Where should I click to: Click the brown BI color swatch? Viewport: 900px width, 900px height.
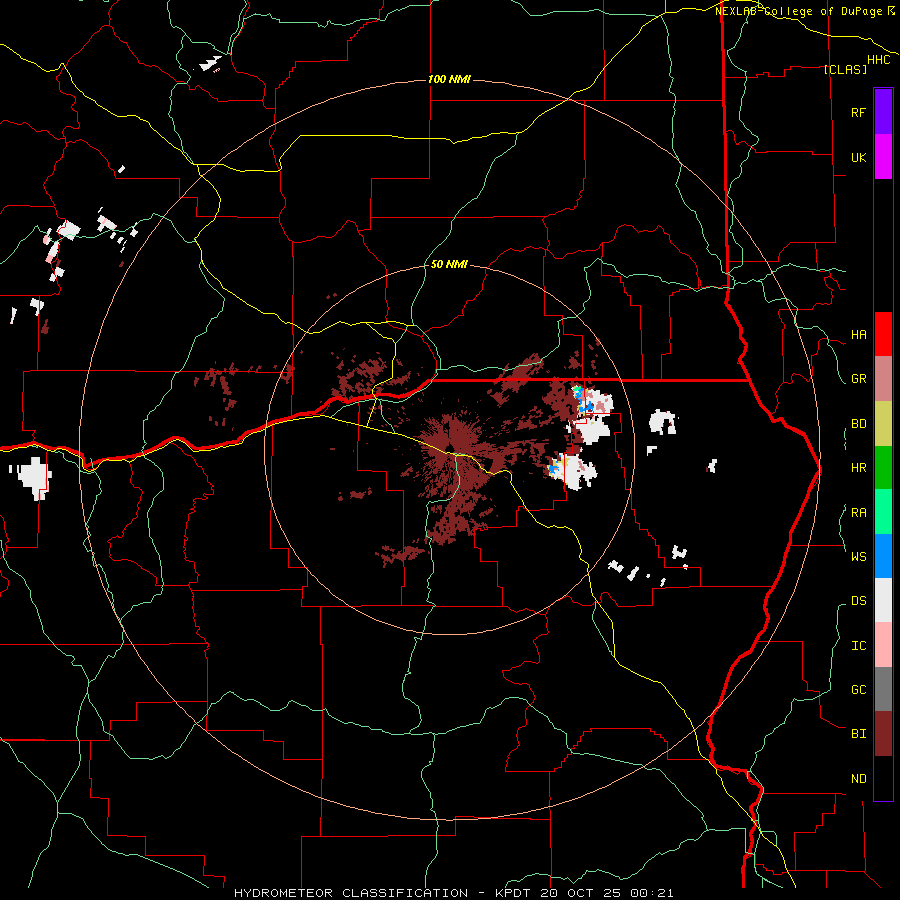pos(883,734)
